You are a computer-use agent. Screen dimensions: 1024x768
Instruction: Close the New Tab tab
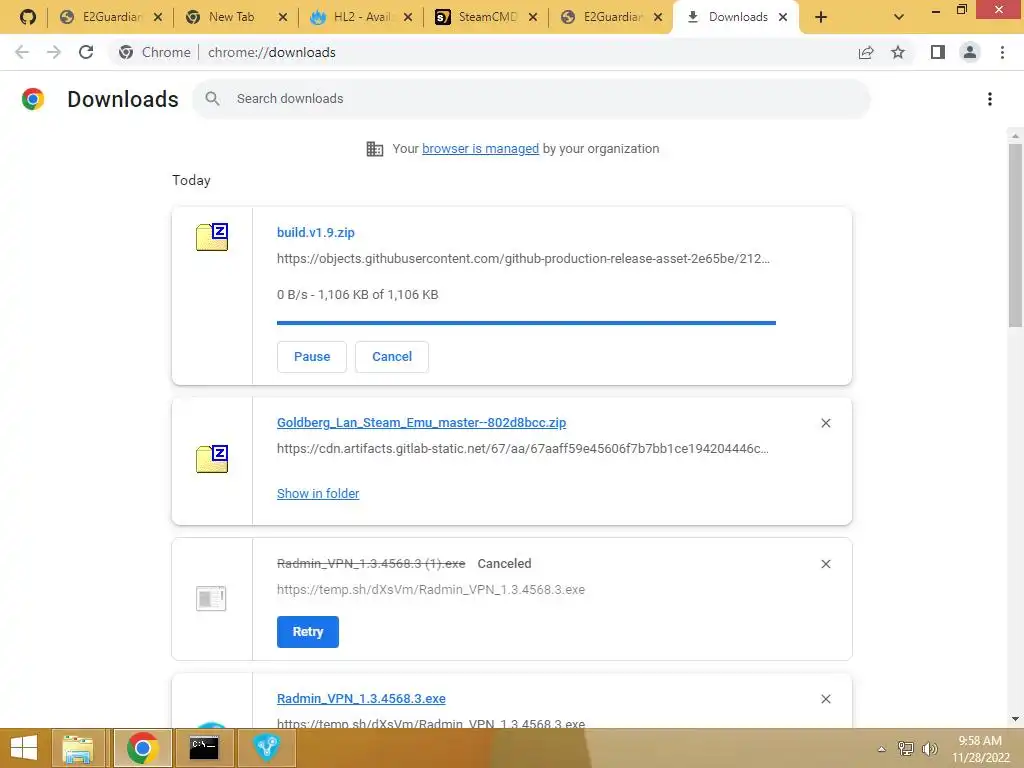tap(283, 18)
